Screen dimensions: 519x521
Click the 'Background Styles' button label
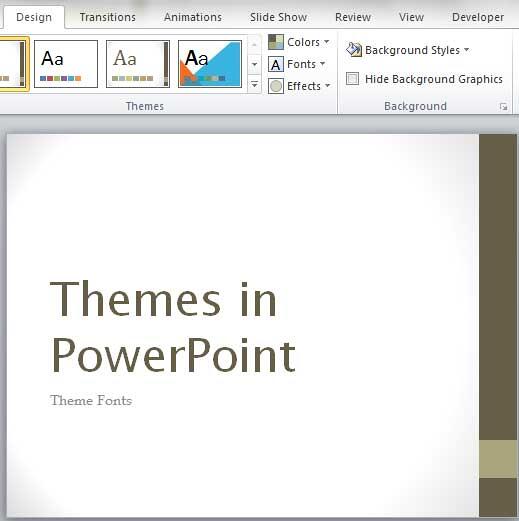point(412,50)
